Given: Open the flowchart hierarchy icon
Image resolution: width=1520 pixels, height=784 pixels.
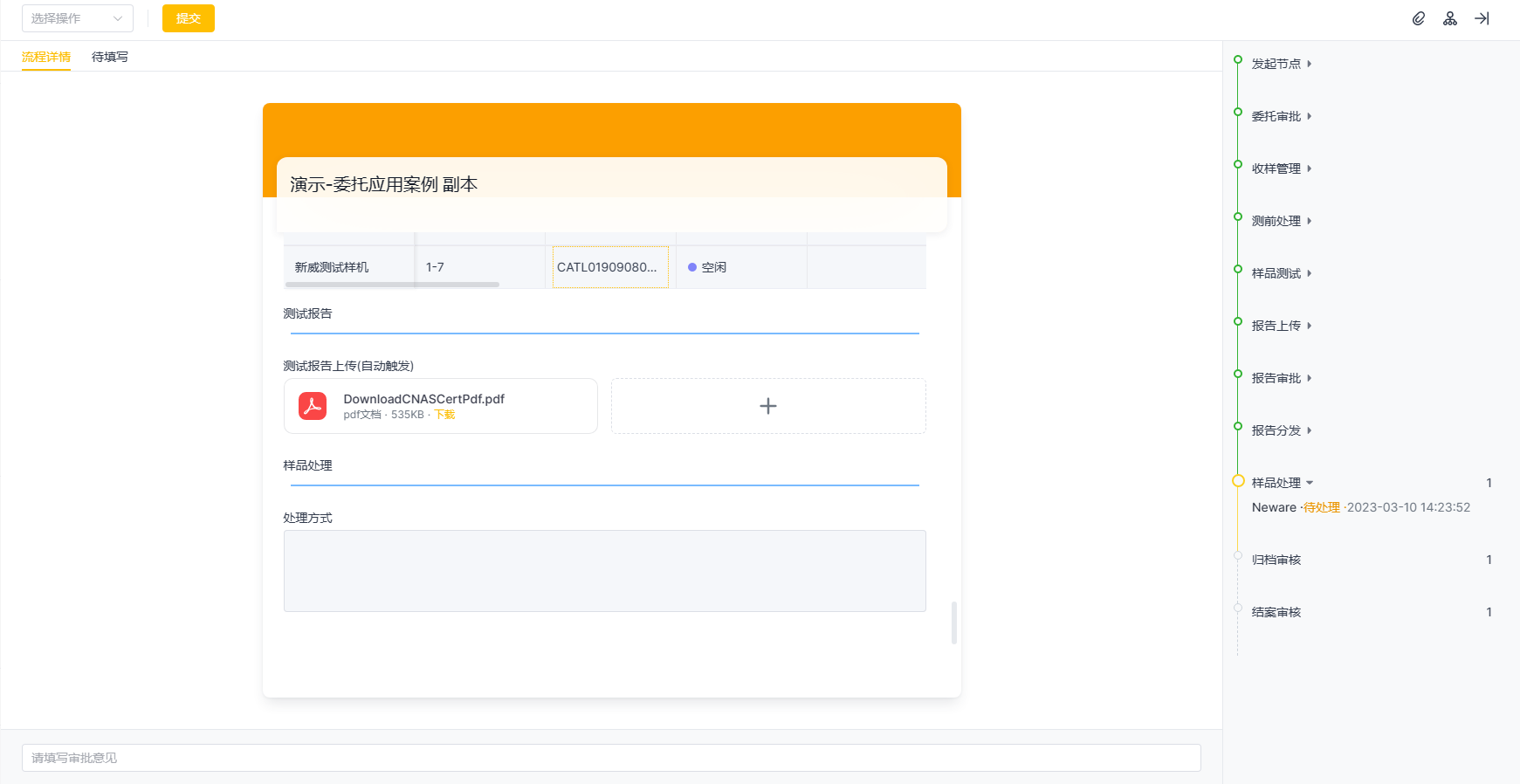Looking at the screenshot, I should pos(1450,18).
